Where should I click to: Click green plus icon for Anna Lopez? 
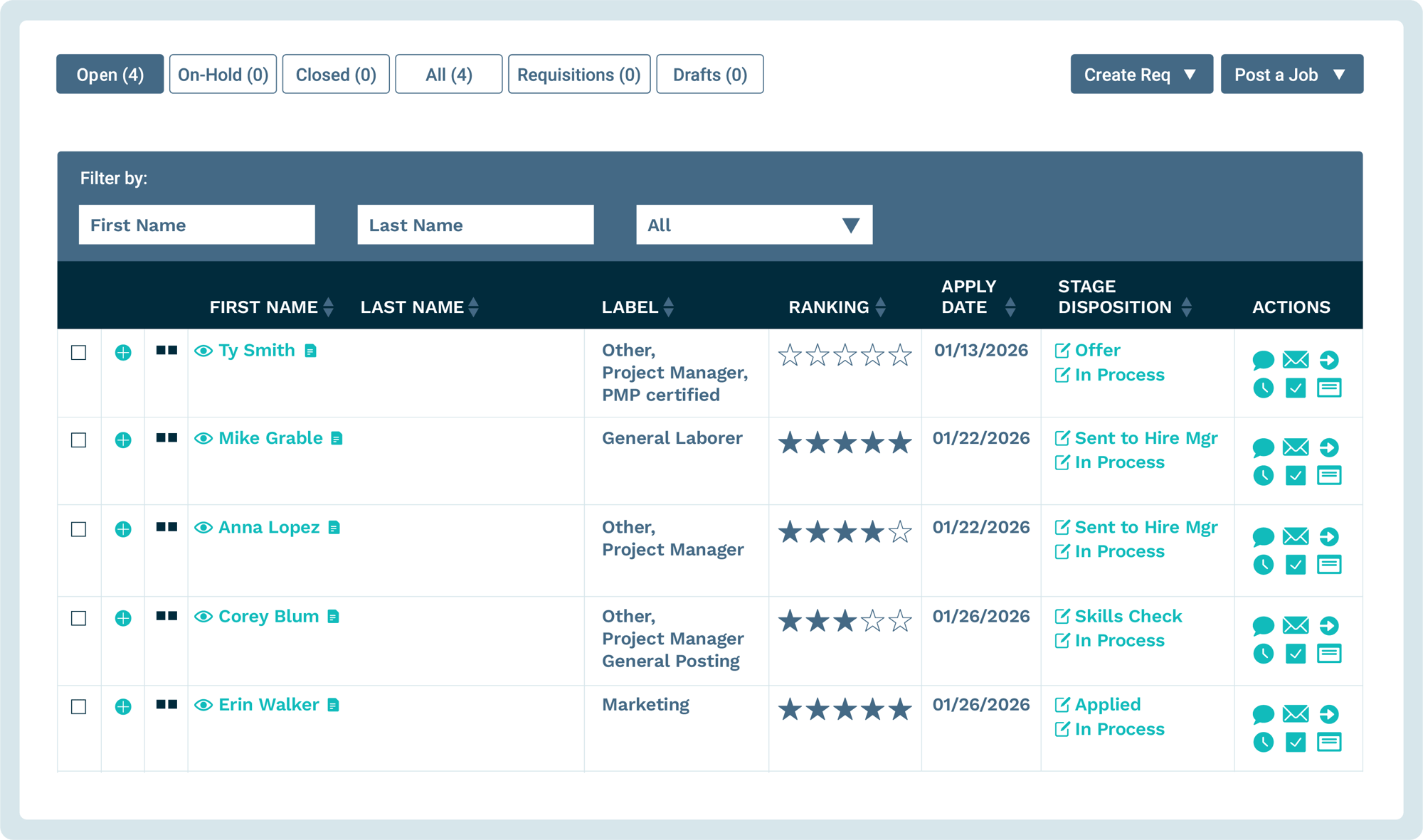123,529
